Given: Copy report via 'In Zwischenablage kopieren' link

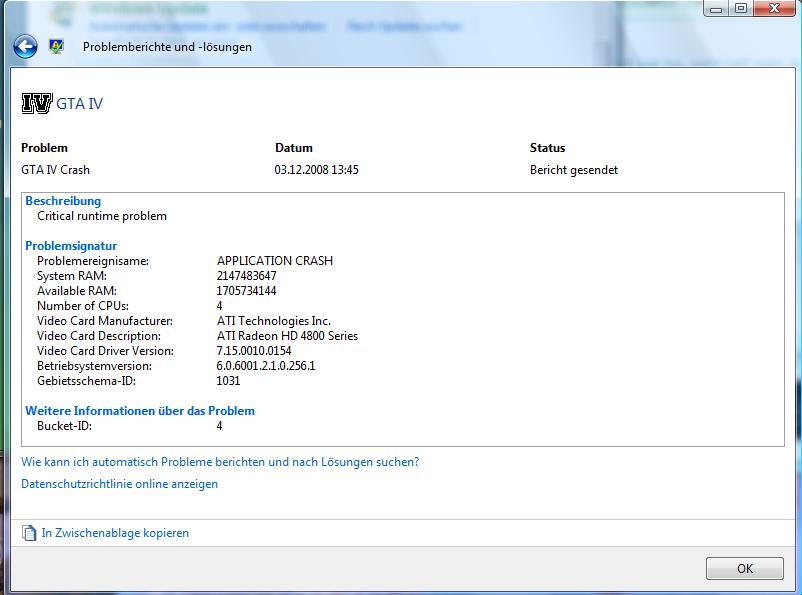Looking at the screenshot, I should pos(115,533).
